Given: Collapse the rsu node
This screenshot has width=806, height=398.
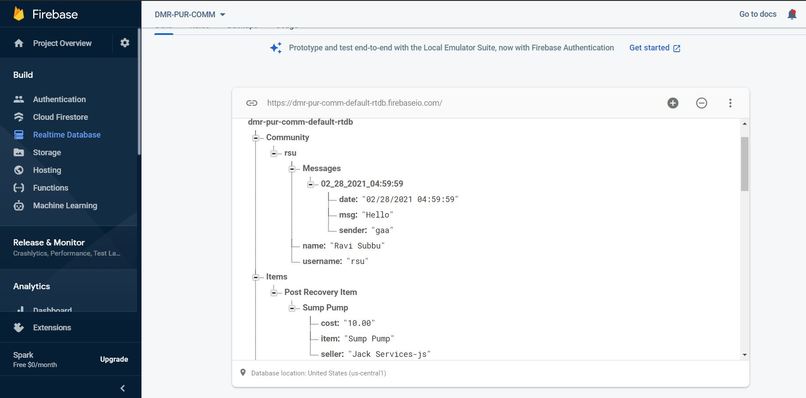Looking at the screenshot, I should [x=274, y=153].
